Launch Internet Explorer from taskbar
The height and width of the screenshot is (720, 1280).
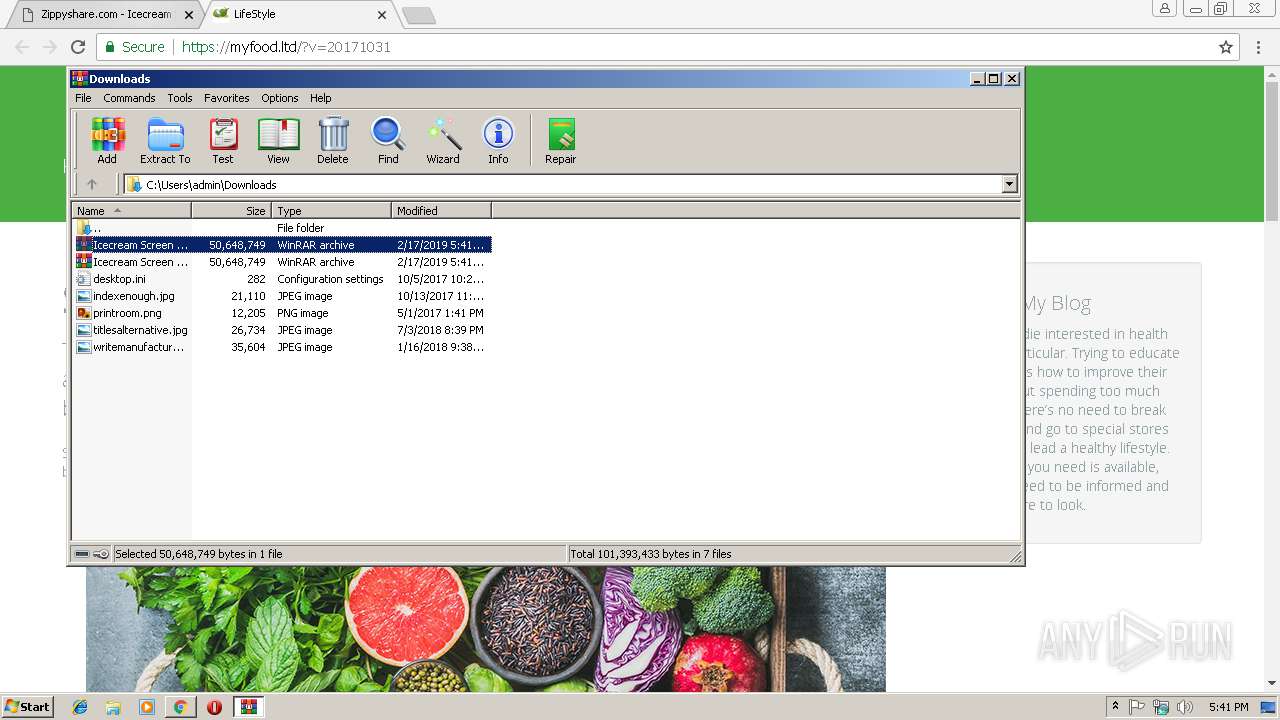[80, 707]
